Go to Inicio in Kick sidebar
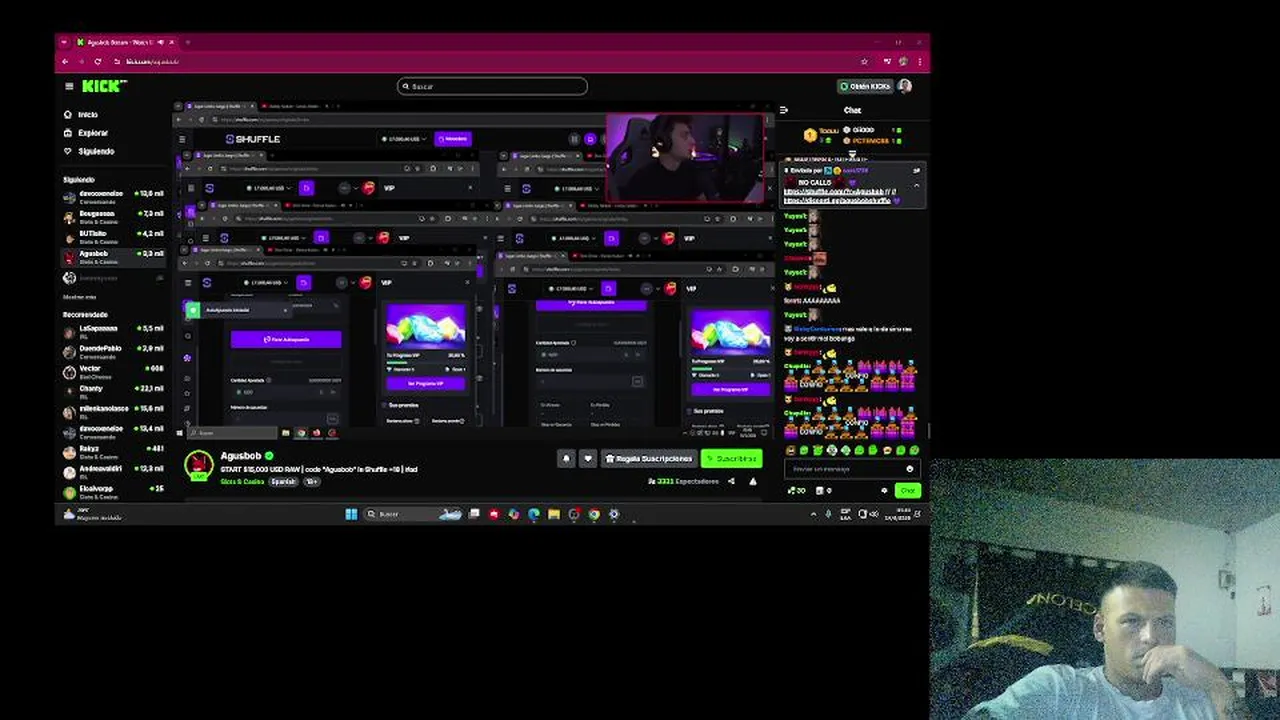This screenshot has width=1280, height=720. [x=81, y=115]
